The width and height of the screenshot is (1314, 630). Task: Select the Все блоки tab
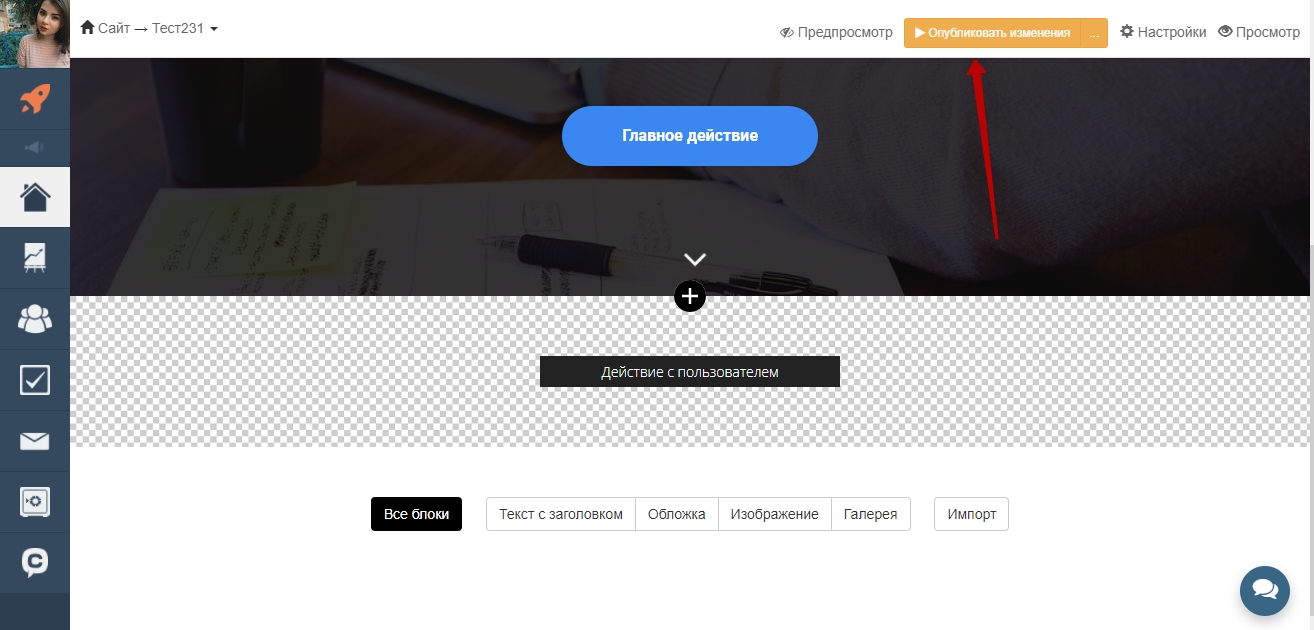click(x=416, y=514)
